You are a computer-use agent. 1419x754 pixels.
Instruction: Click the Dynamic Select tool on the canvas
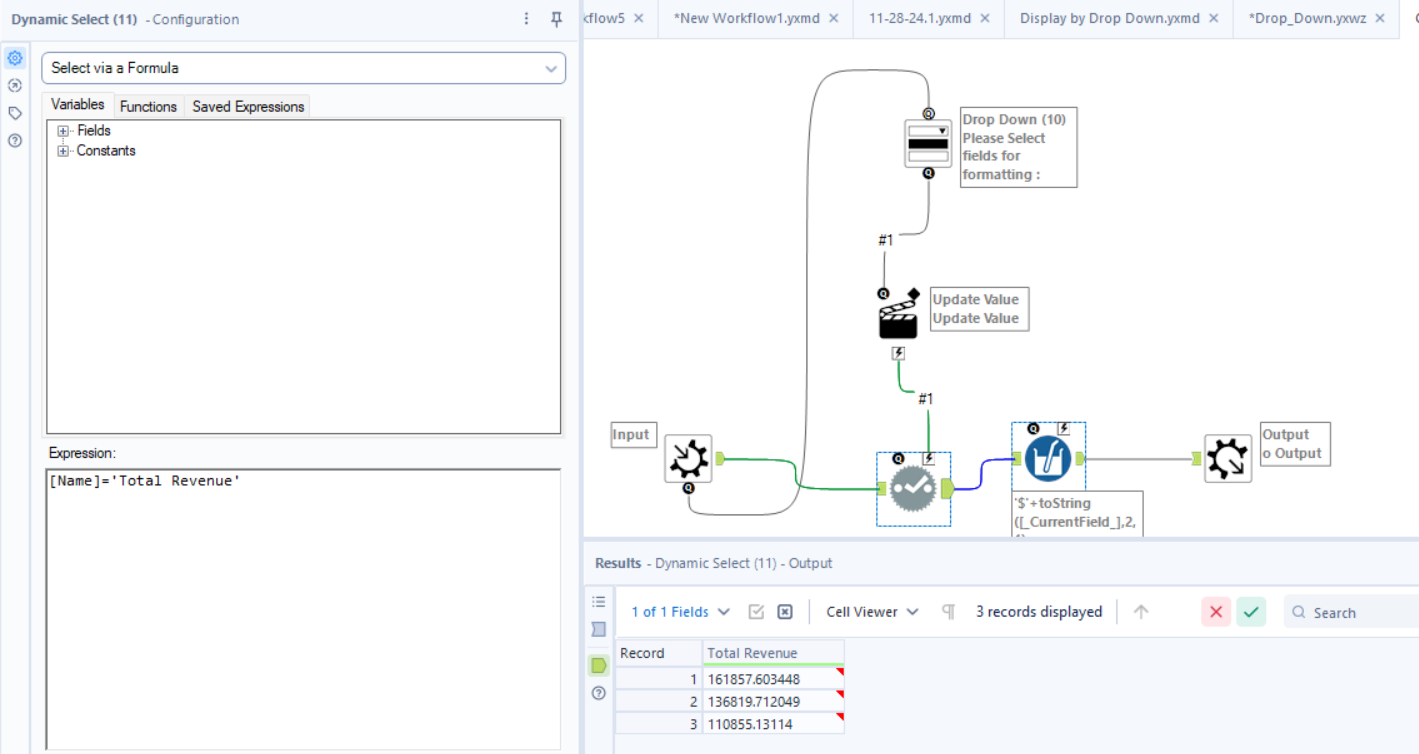pos(913,488)
